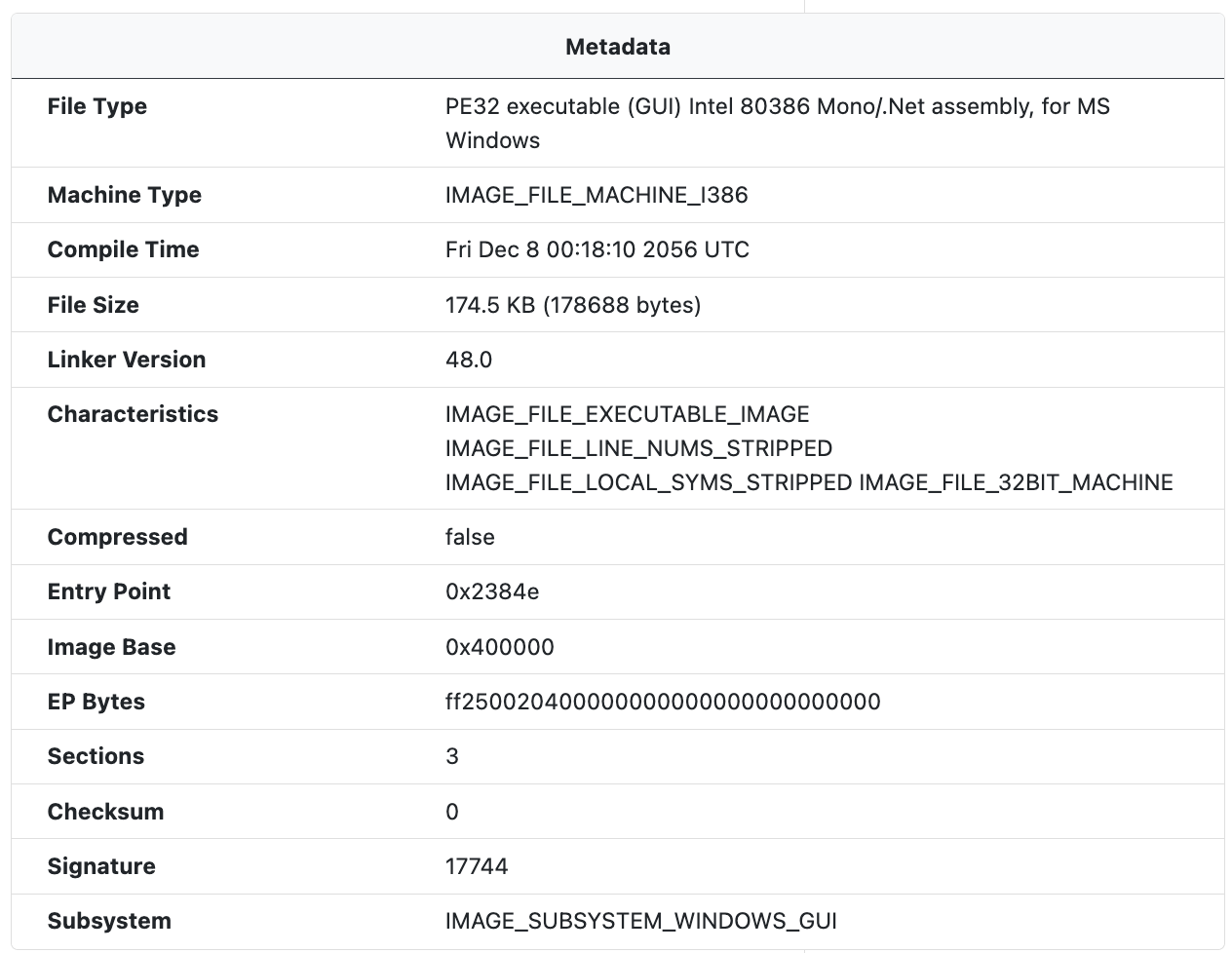Viewport: 1232px width, 953px height.
Task: Click the Characteristics row label
Action: (133, 414)
